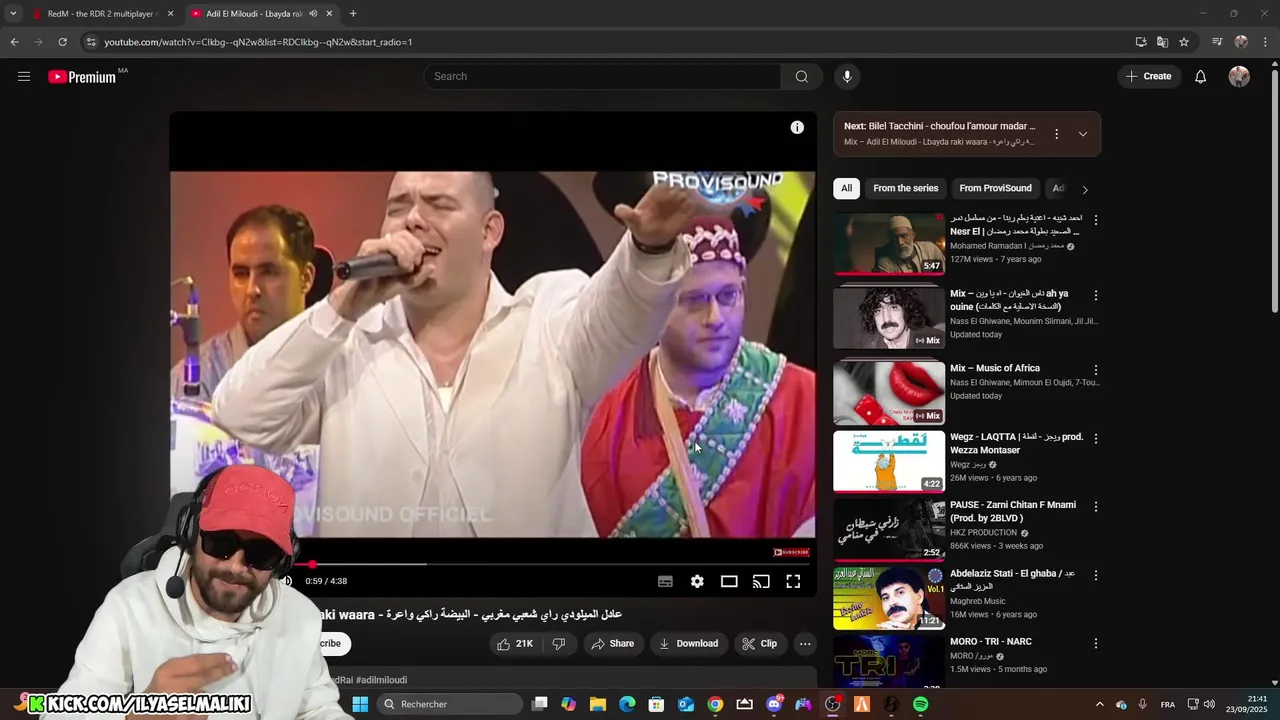This screenshot has height=720, width=1280.
Task: Go to YouTube Premium home logo
Action: click(x=82, y=77)
